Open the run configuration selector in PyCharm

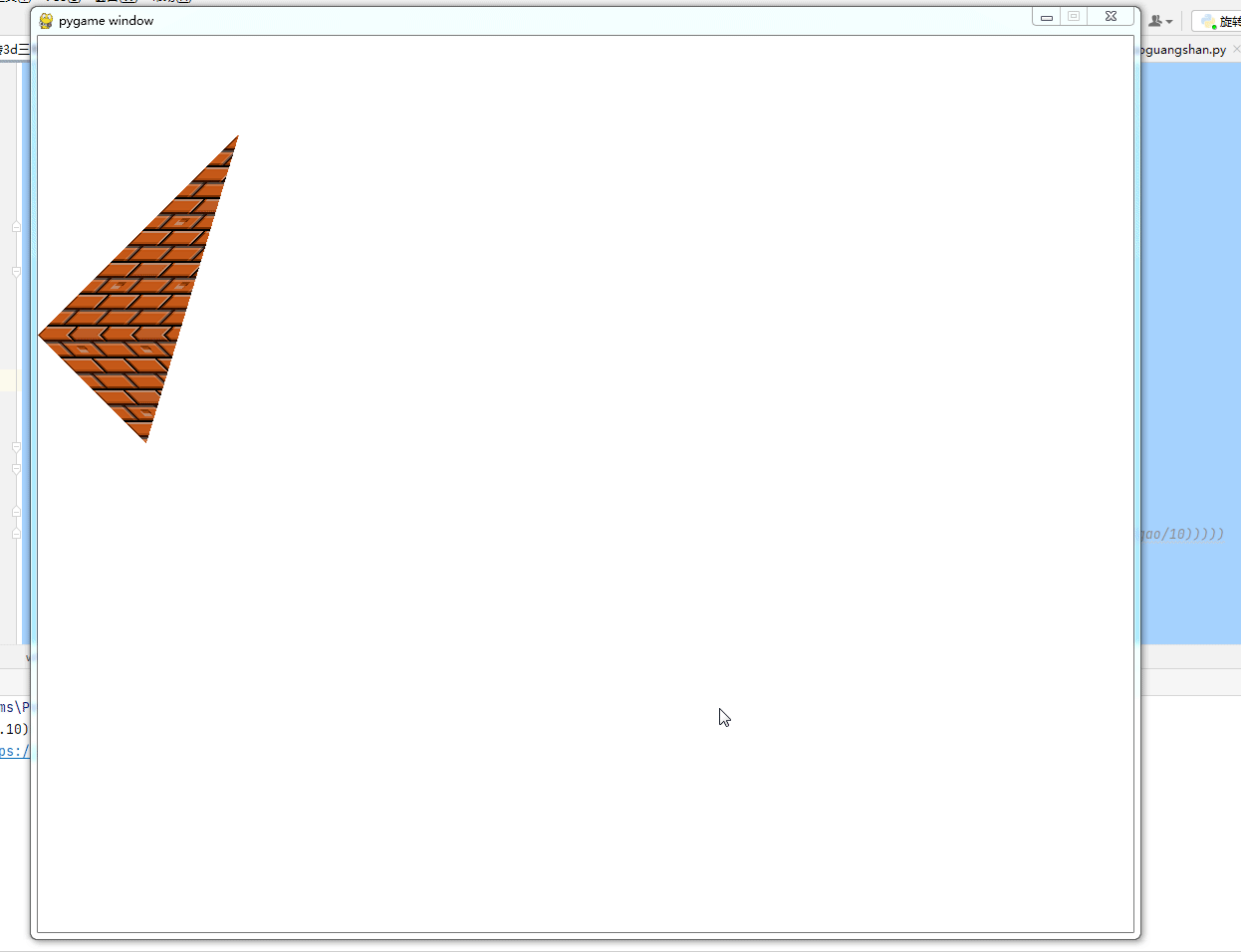(x=1217, y=21)
